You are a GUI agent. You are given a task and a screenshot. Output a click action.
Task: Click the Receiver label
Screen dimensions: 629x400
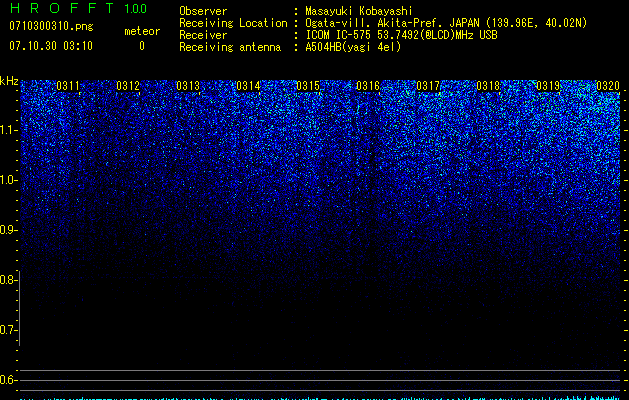click(203, 35)
